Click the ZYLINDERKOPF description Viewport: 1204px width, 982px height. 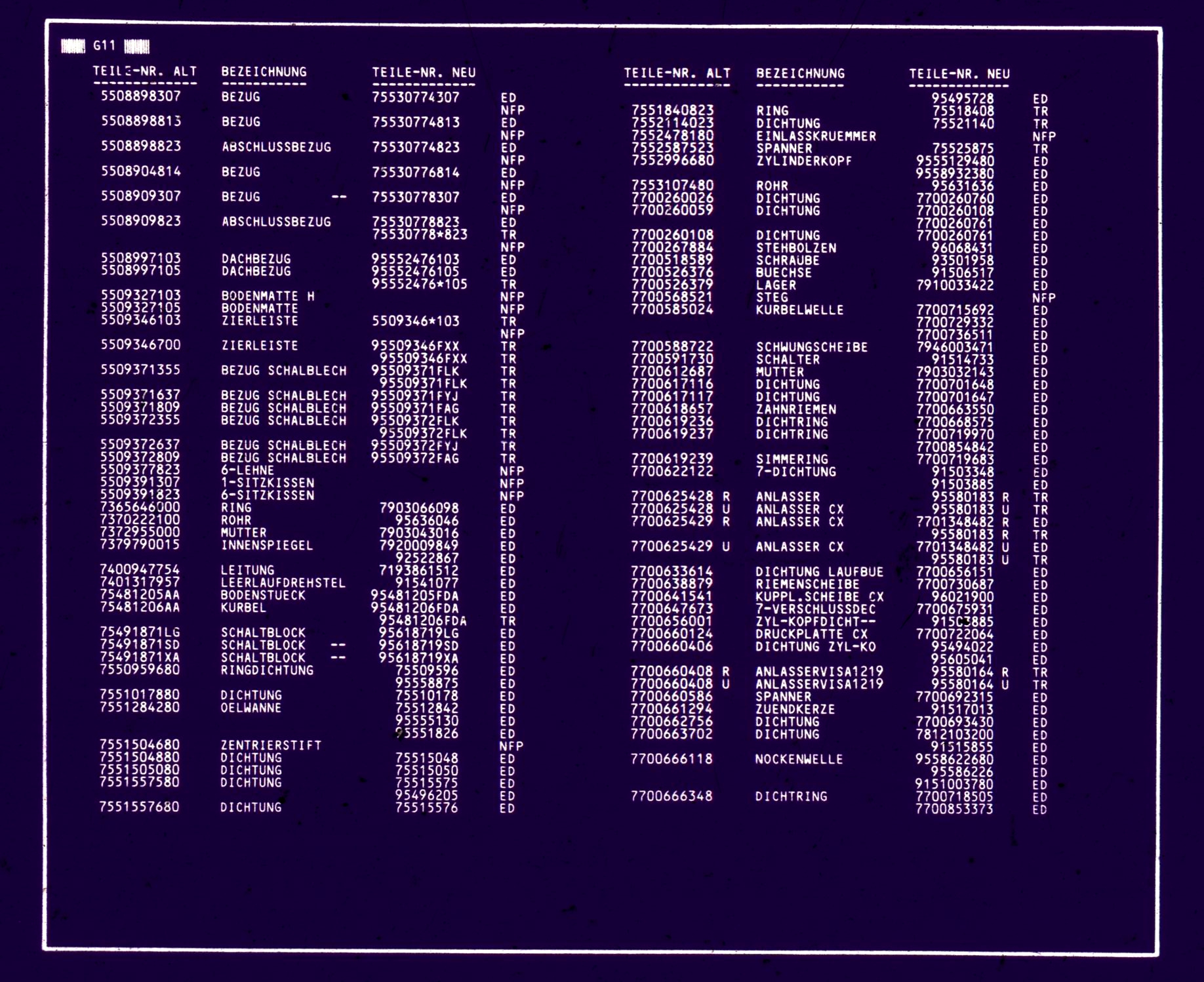(x=804, y=161)
